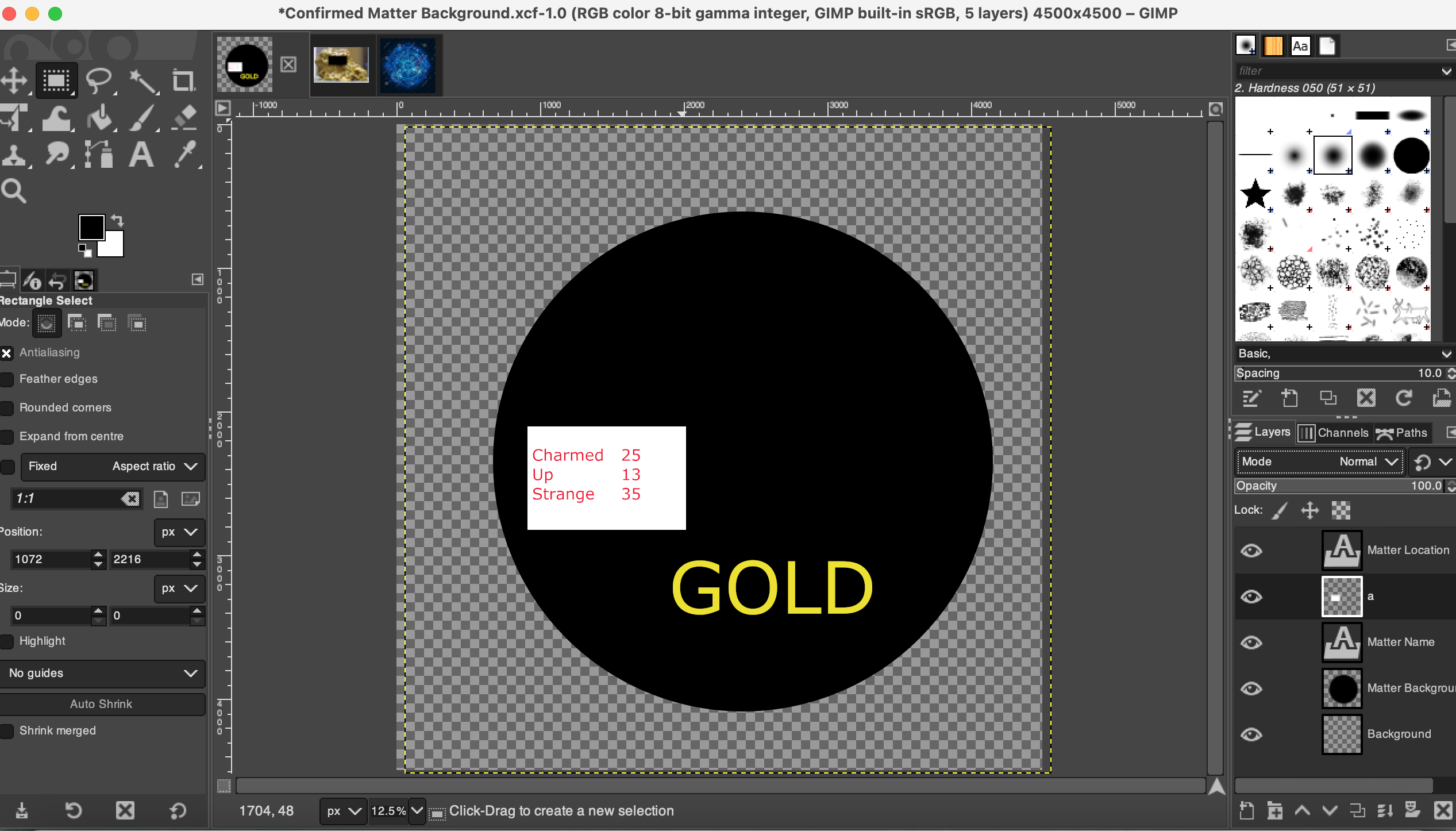This screenshot has width=1456, height=831.
Task: Enable the Feather edges checkbox
Action: click(7, 379)
